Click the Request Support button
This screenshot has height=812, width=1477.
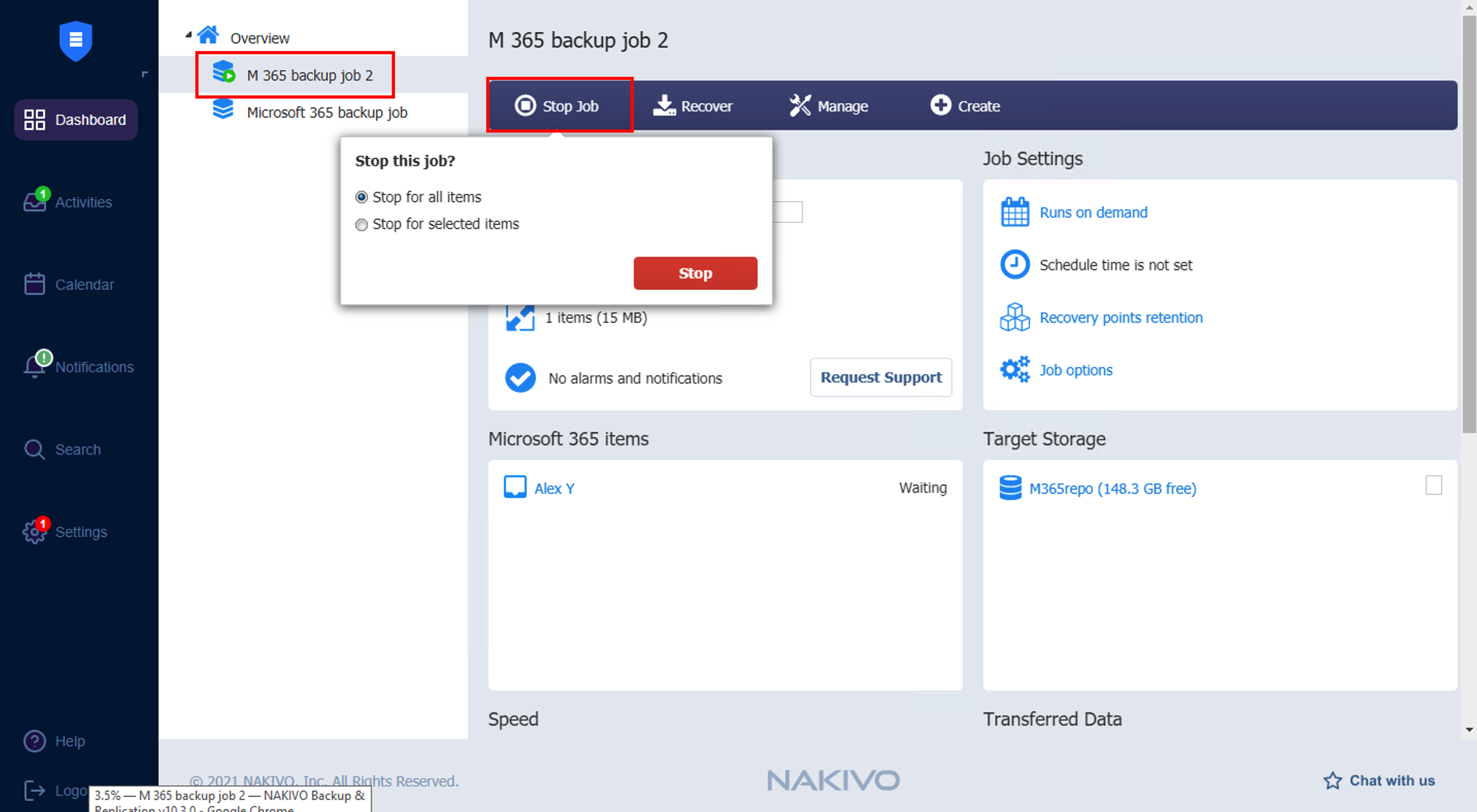pyautogui.click(x=880, y=377)
